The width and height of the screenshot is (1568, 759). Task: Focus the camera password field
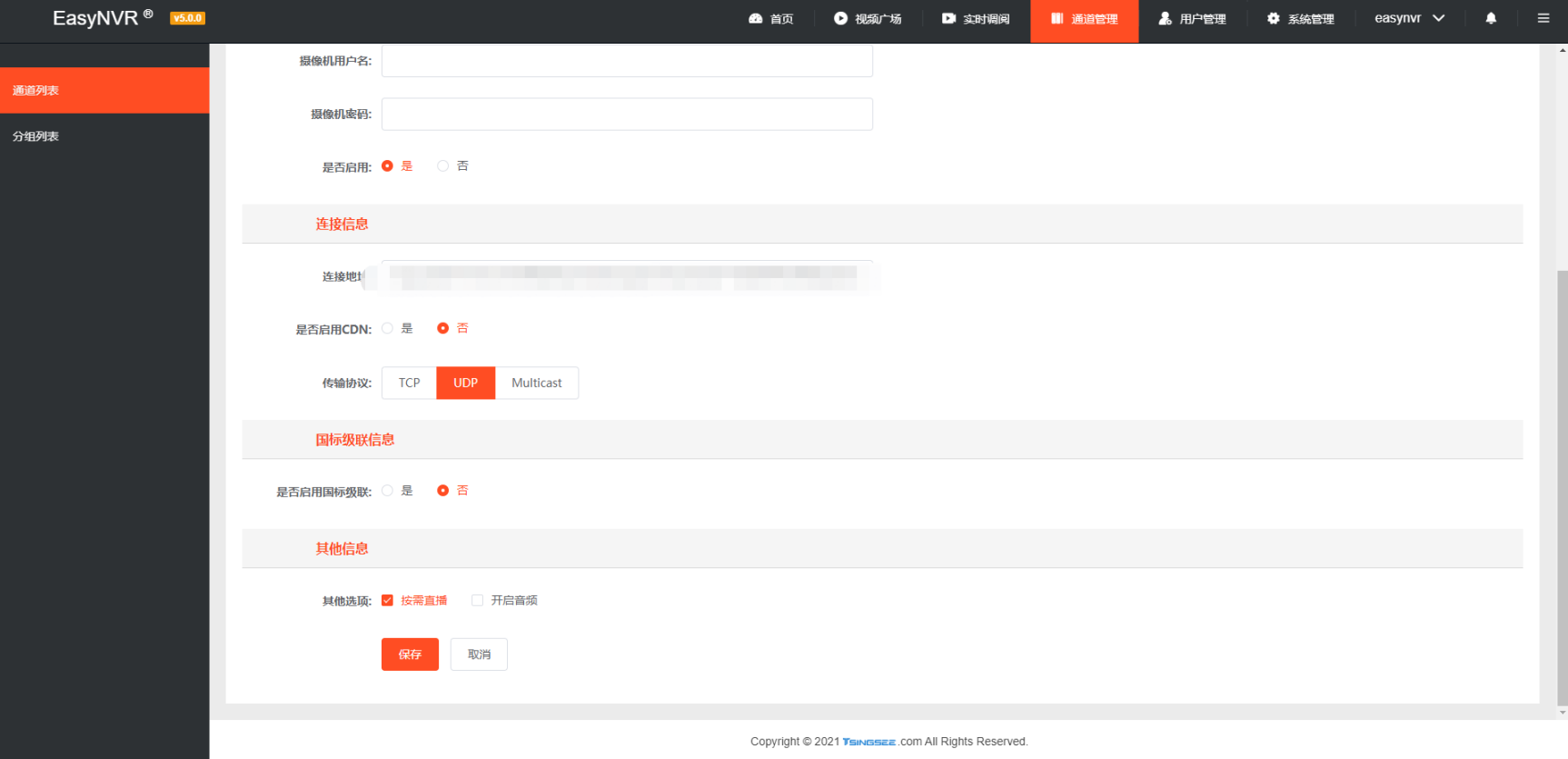[x=627, y=115]
